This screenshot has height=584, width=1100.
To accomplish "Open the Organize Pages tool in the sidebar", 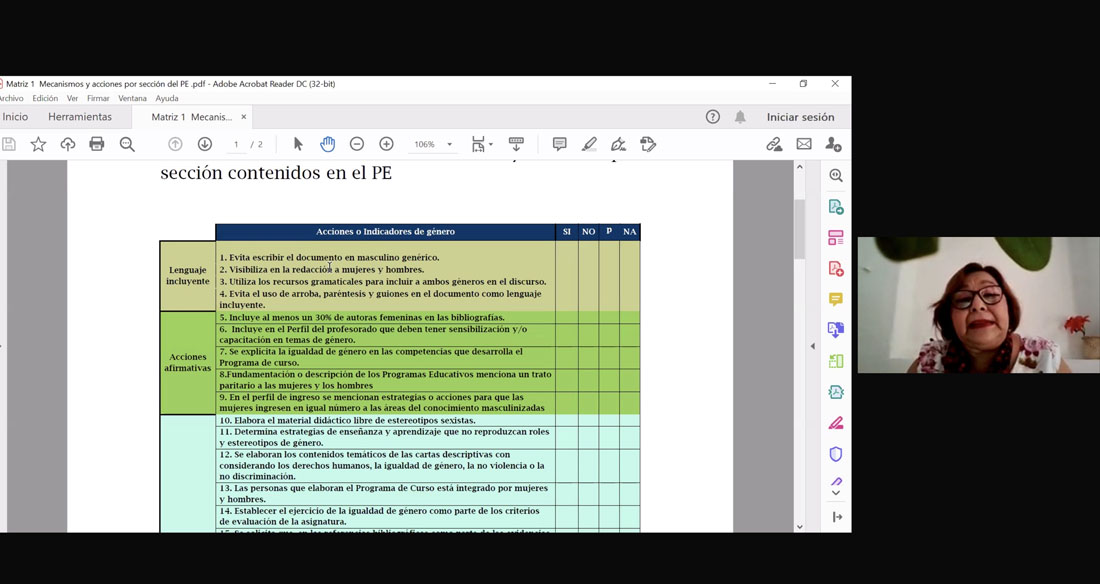I will pyautogui.click(x=836, y=361).
